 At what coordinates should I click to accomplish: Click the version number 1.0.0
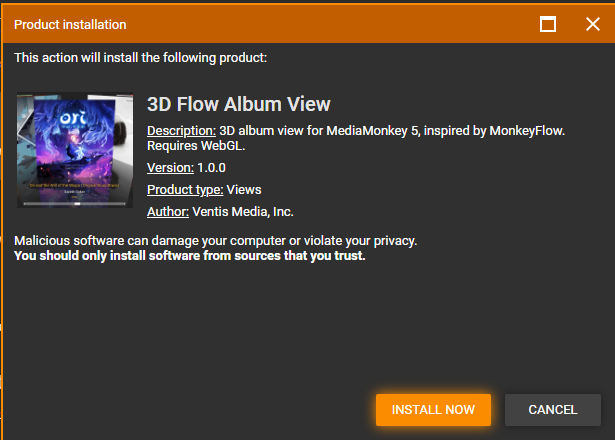211,167
